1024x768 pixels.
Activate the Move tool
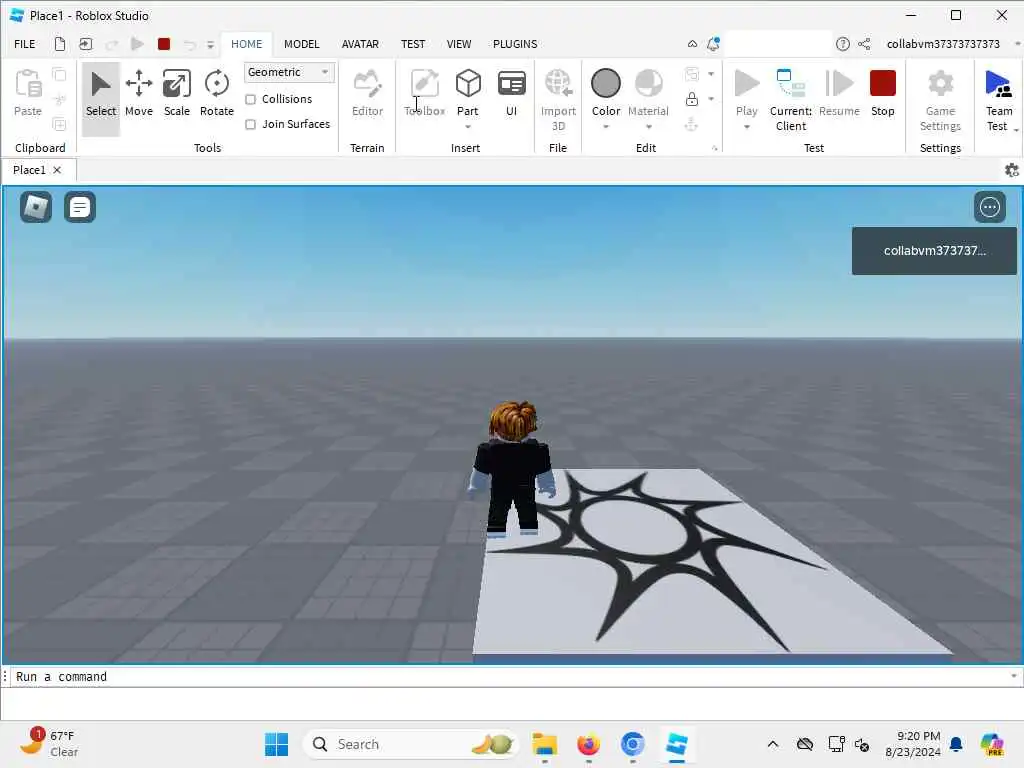(138, 95)
